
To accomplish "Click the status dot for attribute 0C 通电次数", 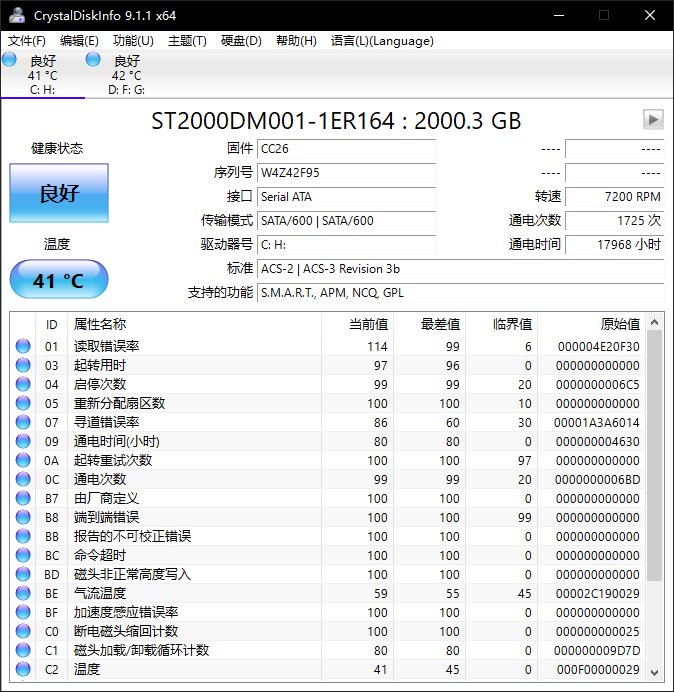I will pos(23,479).
